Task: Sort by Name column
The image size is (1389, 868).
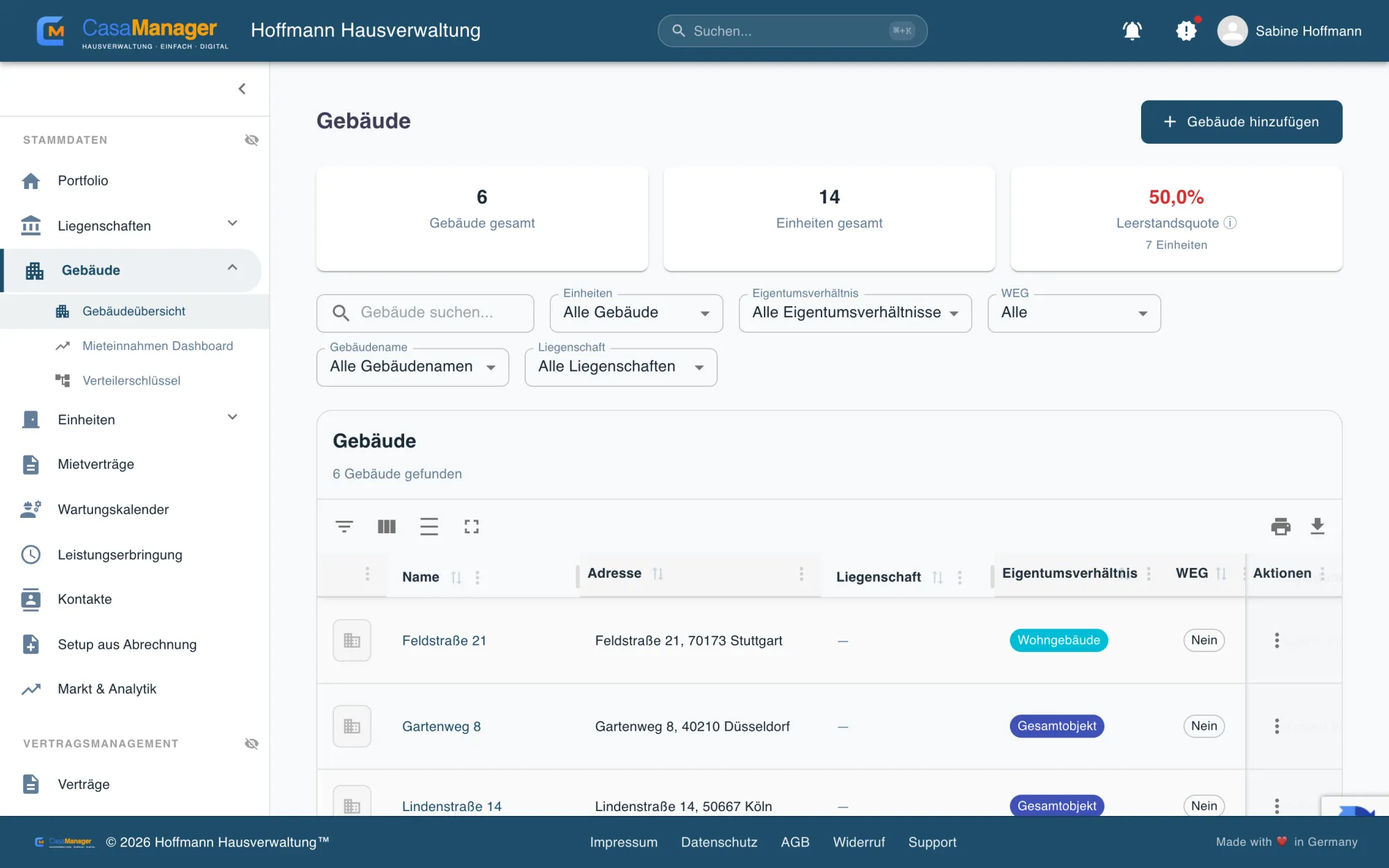Action: pos(456,577)
